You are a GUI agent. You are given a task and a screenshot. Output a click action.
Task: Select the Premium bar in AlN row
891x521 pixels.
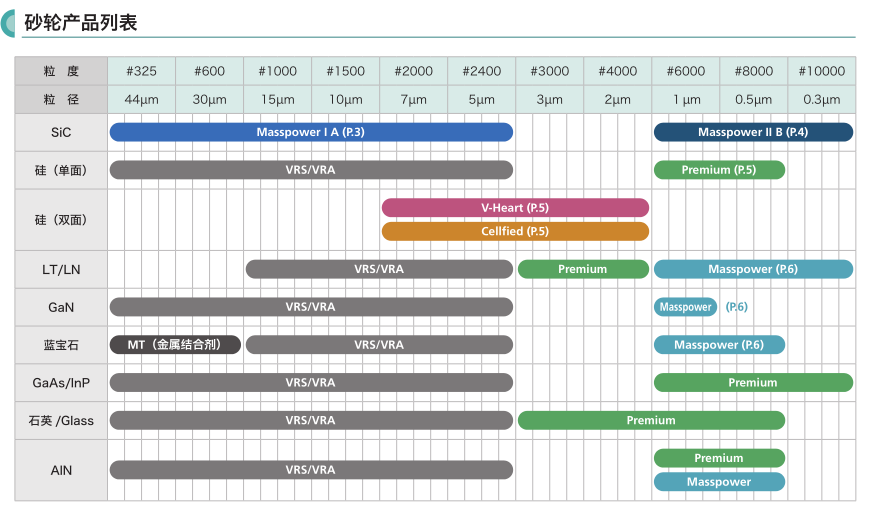coord(719,458)
